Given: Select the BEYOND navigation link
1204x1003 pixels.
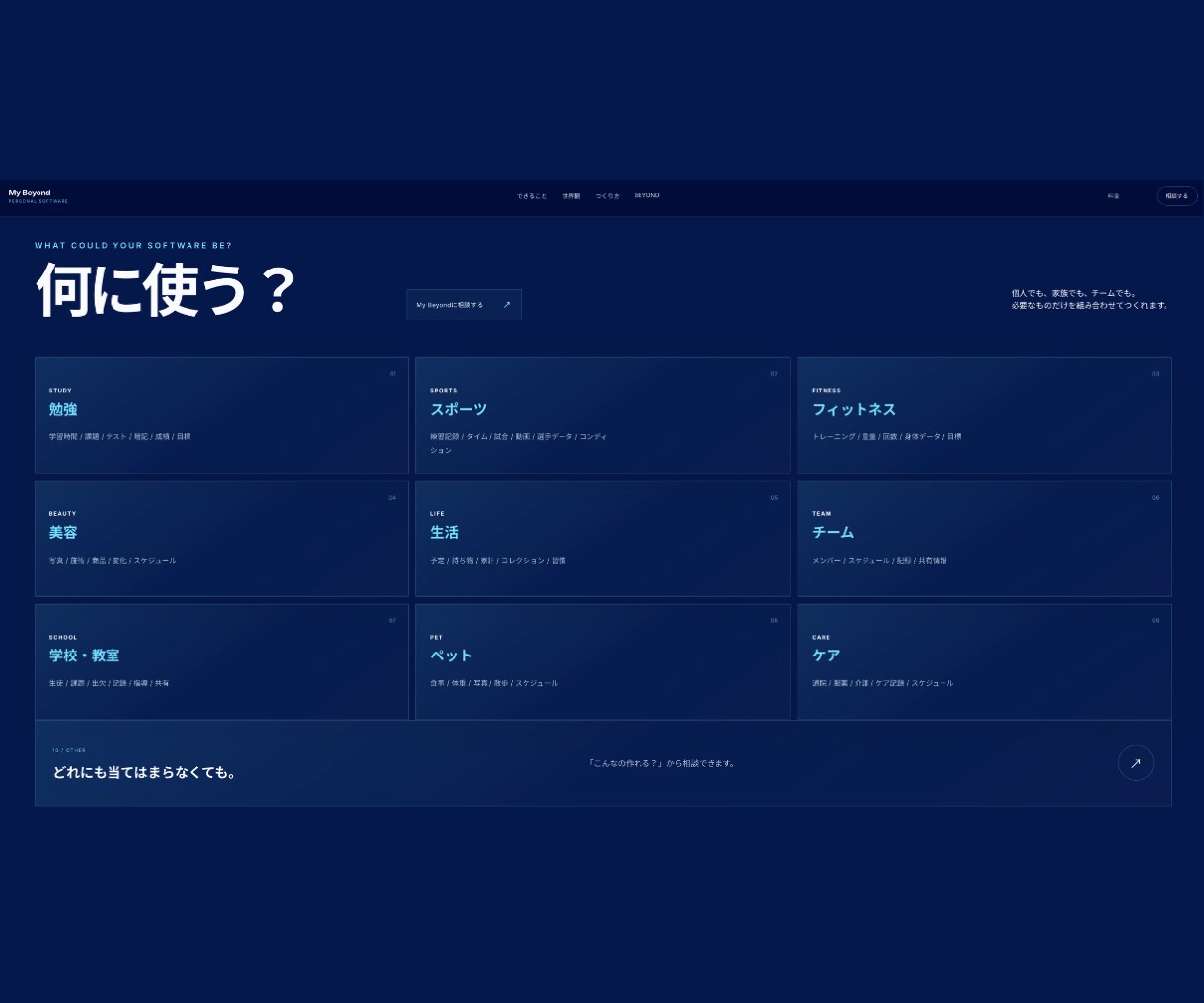Looking at the screenshot, I should click(647, 195).
